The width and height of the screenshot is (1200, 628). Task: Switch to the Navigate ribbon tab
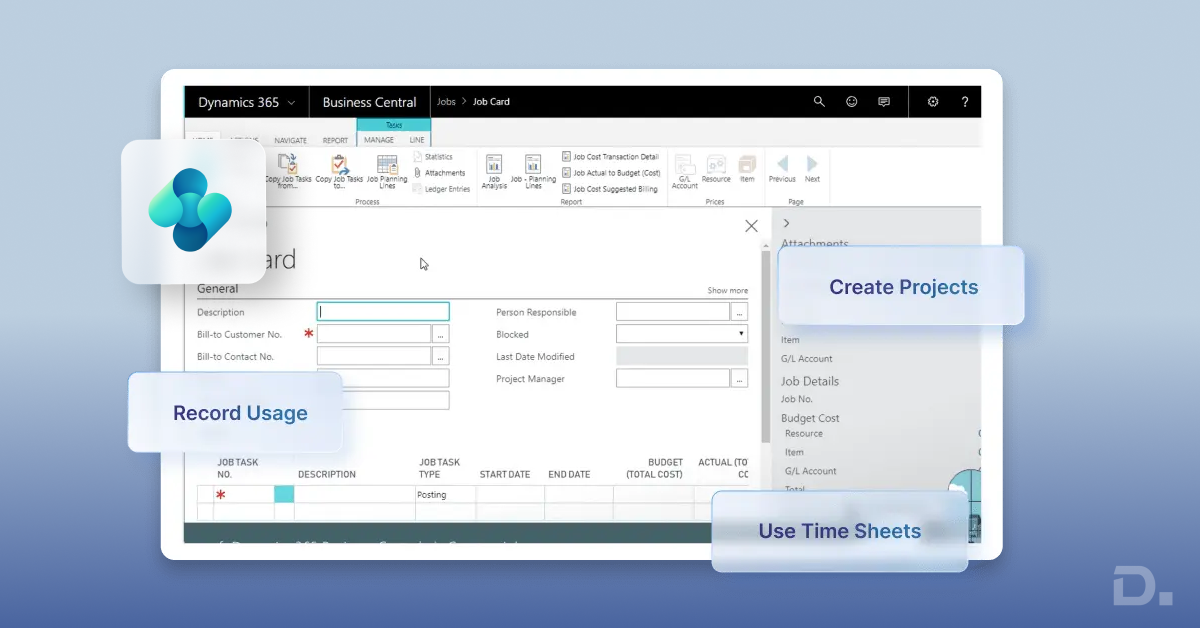pyautogui.click(x=291, y=140)
